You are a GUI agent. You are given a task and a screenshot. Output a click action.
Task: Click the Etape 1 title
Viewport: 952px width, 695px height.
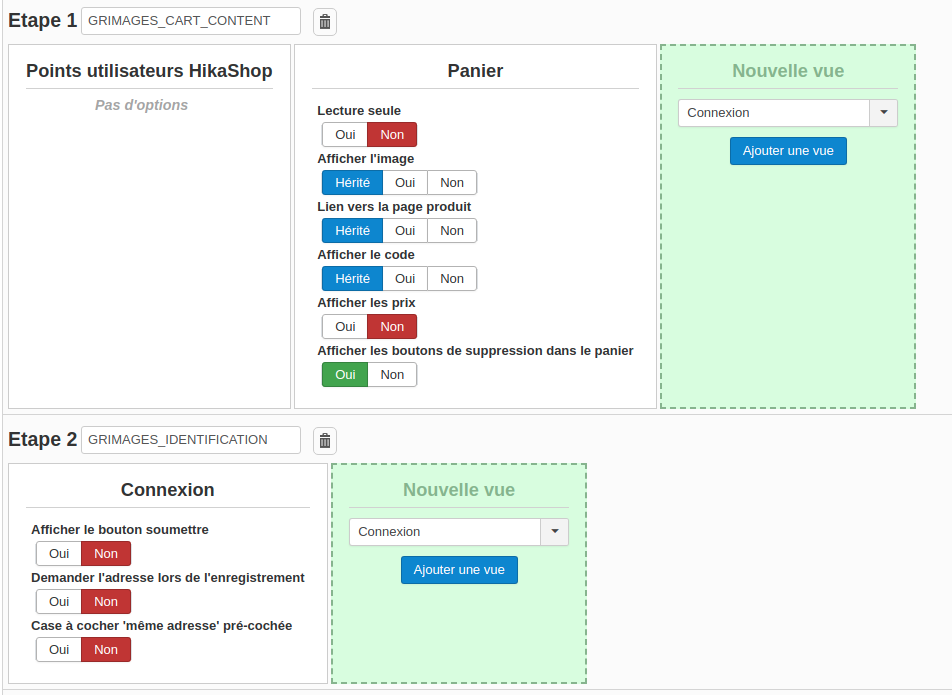42,21
